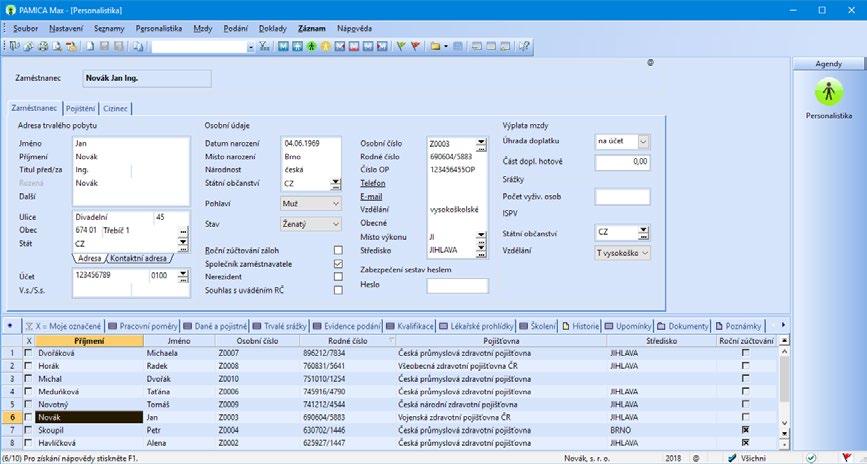This screenshot has width=867, height=464.
Task: Click the filter funnel icon beside search box
Action: 264,46
